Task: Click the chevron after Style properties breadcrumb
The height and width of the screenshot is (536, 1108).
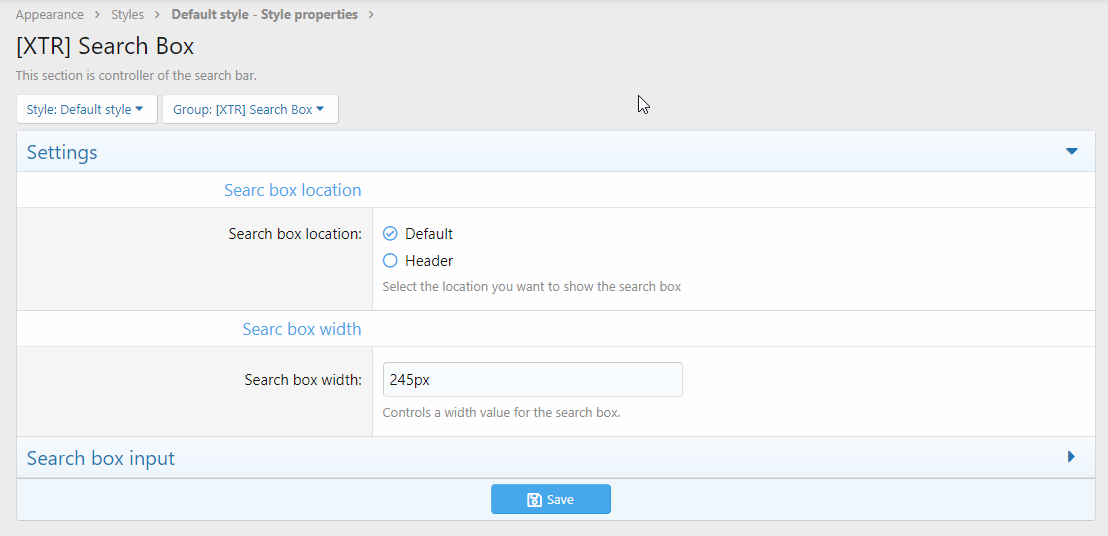Action: (x=371, y=15)
